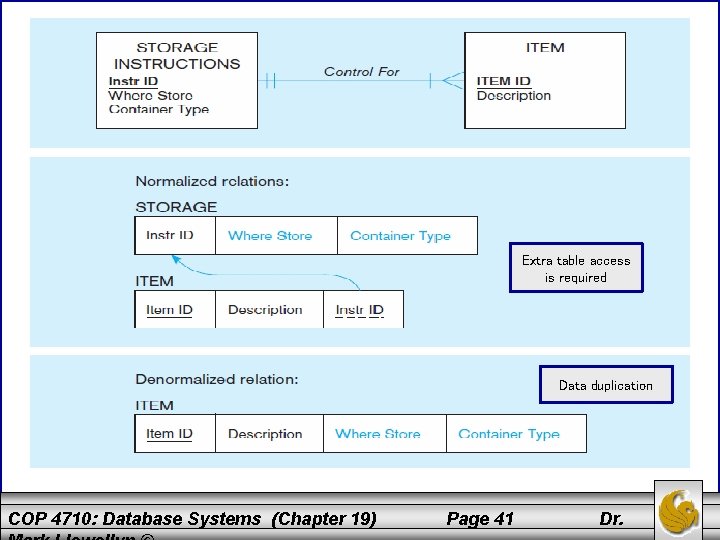Select ITEM entity title in ER diagram
The image size is (720, 540).
coord(545,47)
